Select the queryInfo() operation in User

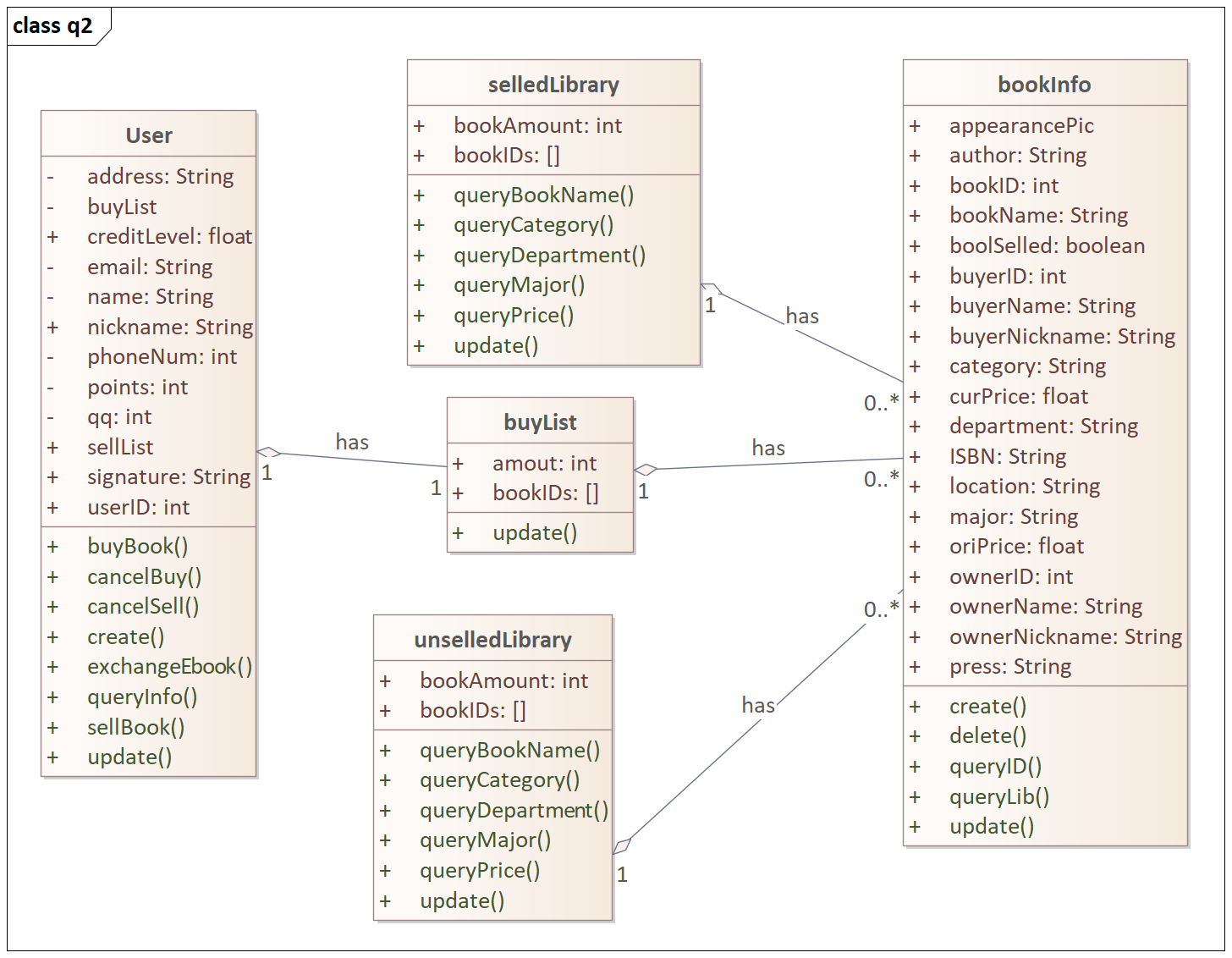pyautogui.click(x=142, y=696)
